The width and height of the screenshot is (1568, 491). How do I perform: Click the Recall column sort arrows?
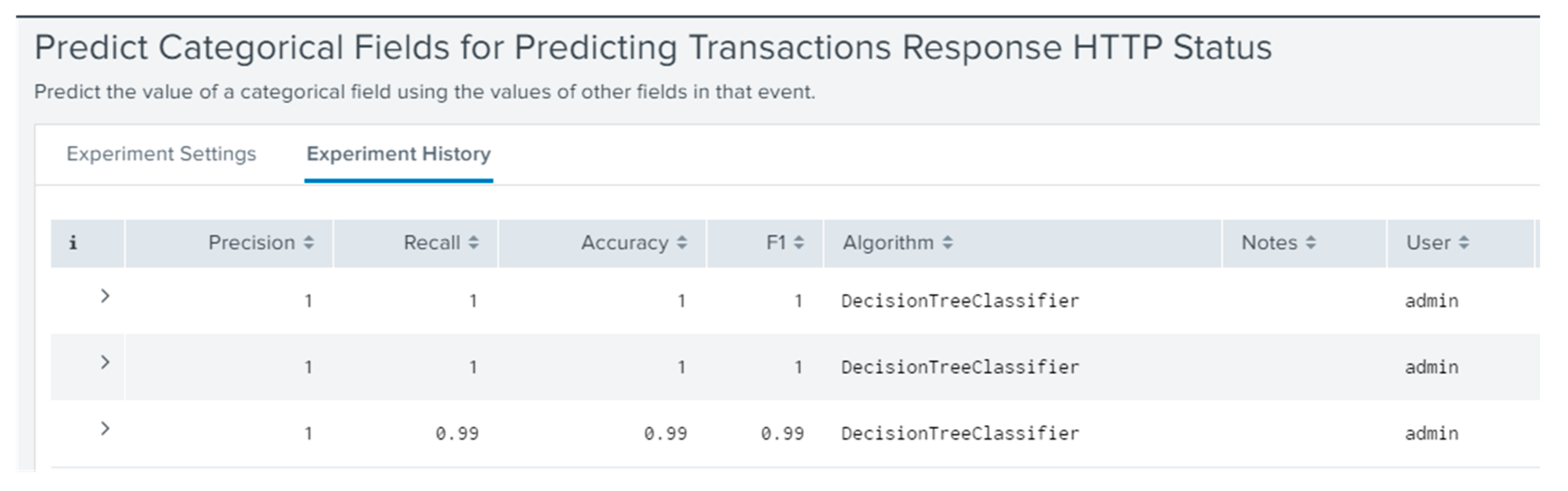tap(473, 243)
